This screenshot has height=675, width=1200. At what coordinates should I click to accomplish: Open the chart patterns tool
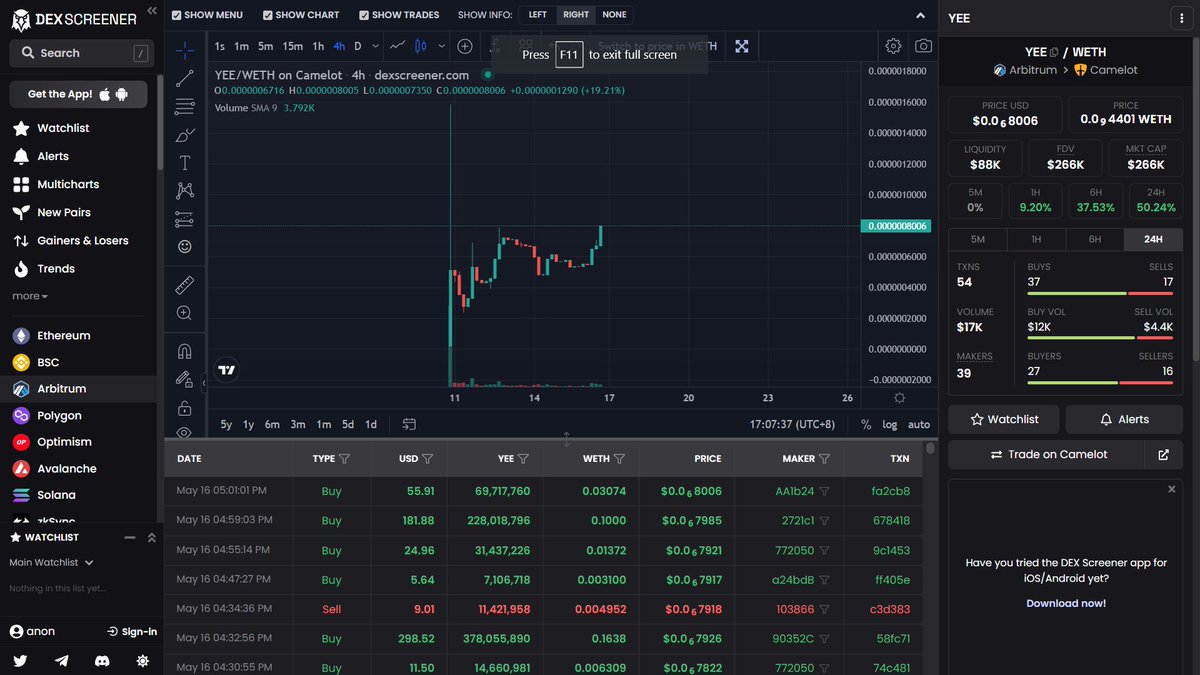(x=185, y=190)
